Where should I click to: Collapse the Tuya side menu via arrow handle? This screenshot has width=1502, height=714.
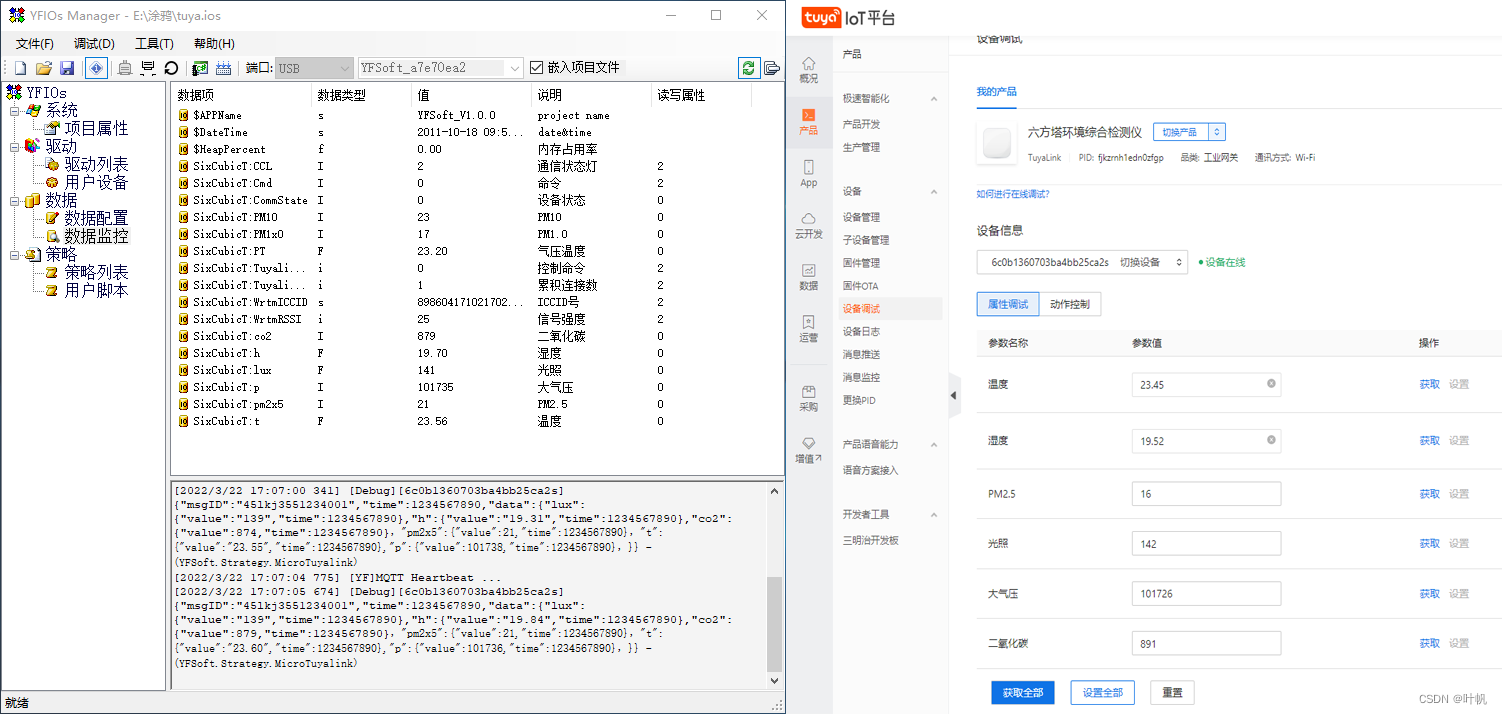point(953,396)
